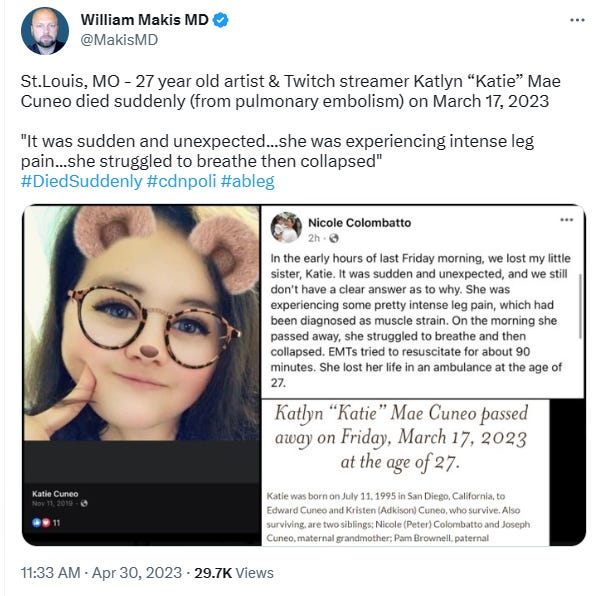Open tweet options three-dot menu
Viewport: 603px width, 596px height.
tap(577, 20)
